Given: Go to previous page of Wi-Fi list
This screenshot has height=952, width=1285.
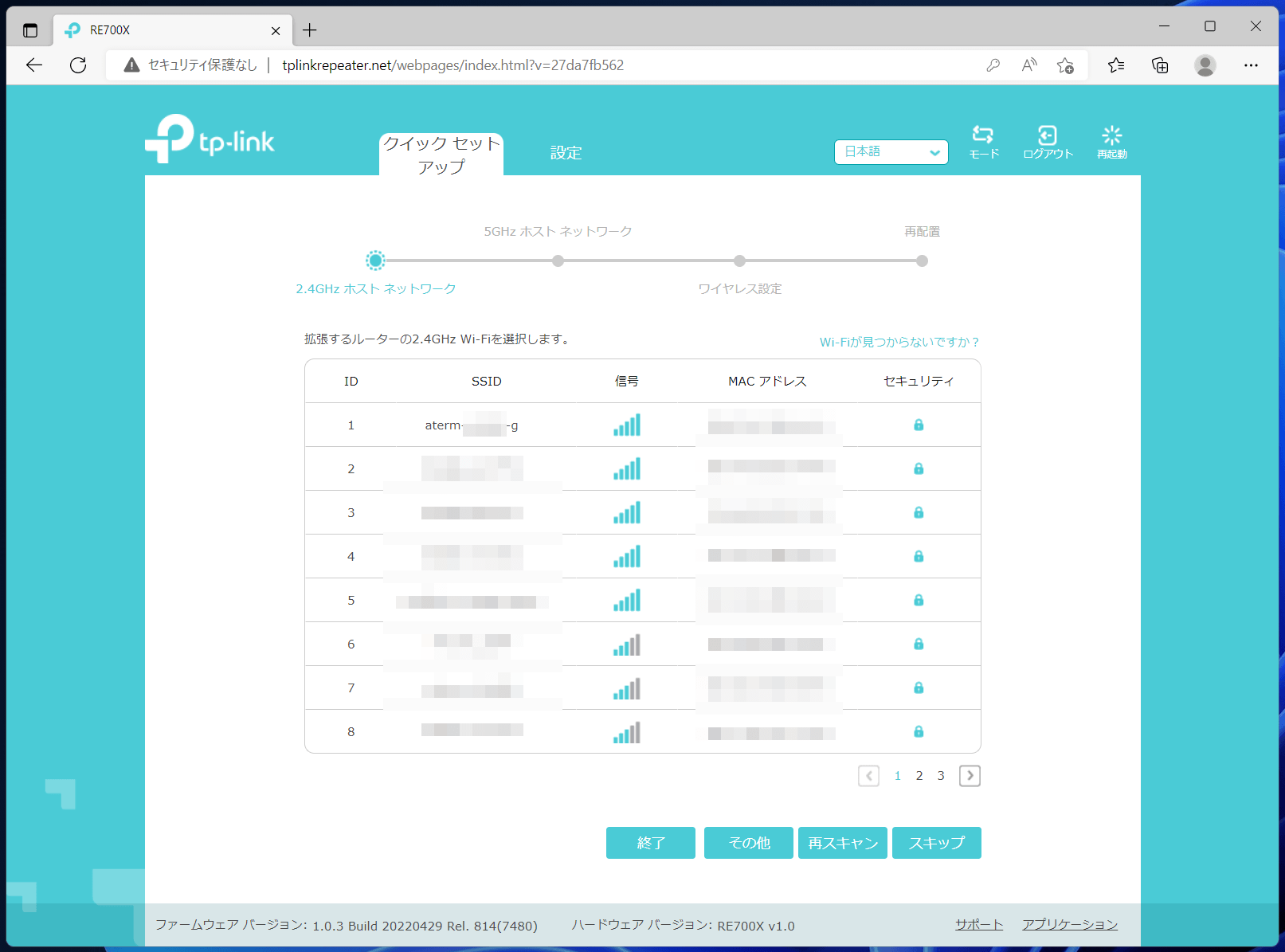Looking at the screenshot, I should (x=868, y=775).
